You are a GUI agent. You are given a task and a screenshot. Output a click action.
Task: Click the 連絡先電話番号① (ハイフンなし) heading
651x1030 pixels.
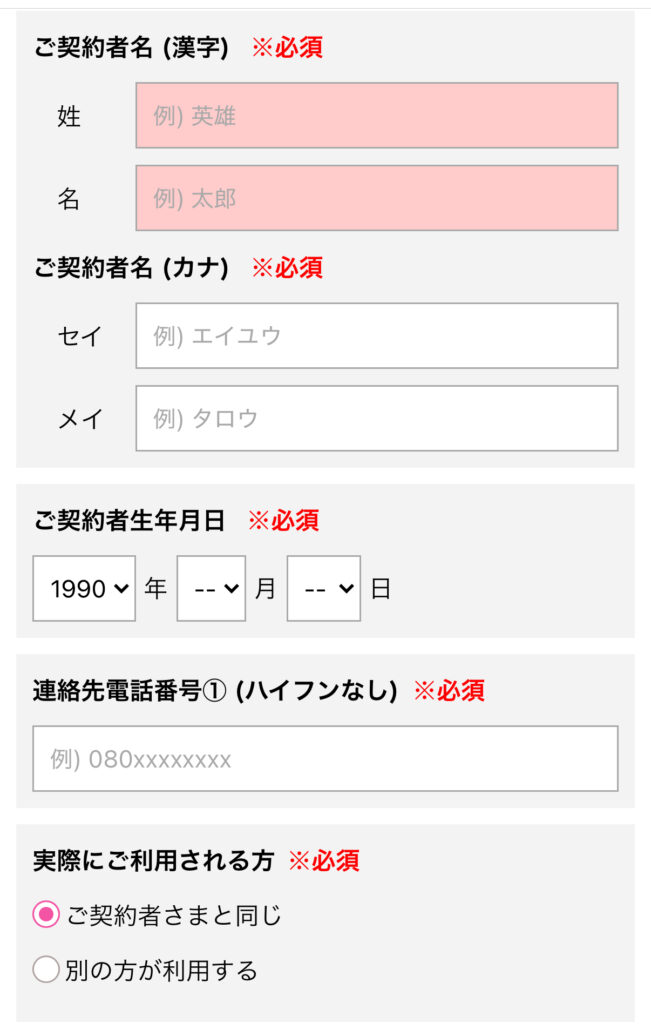click(x=215, y=691)
